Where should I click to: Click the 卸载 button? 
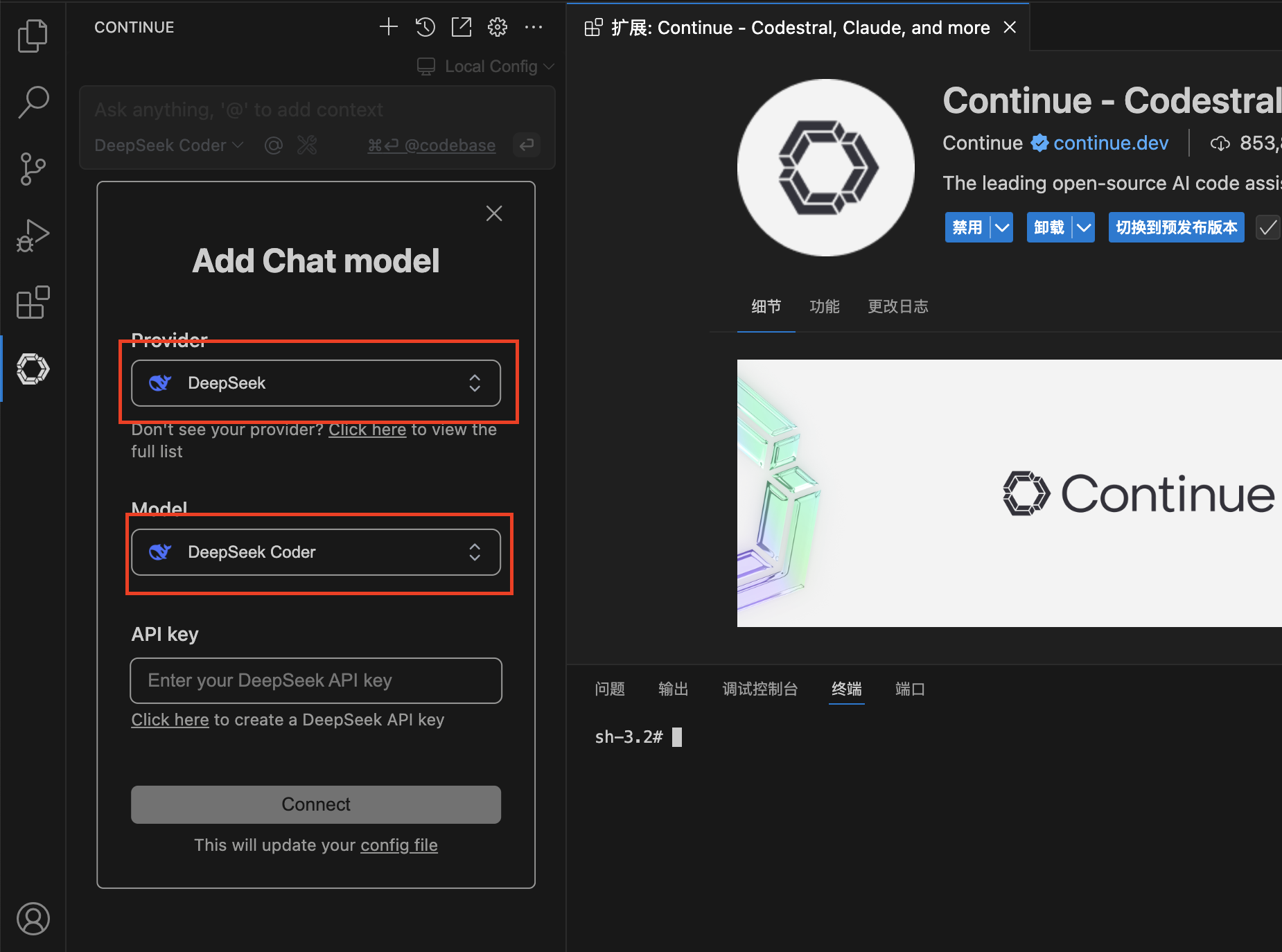(1049, 227)
